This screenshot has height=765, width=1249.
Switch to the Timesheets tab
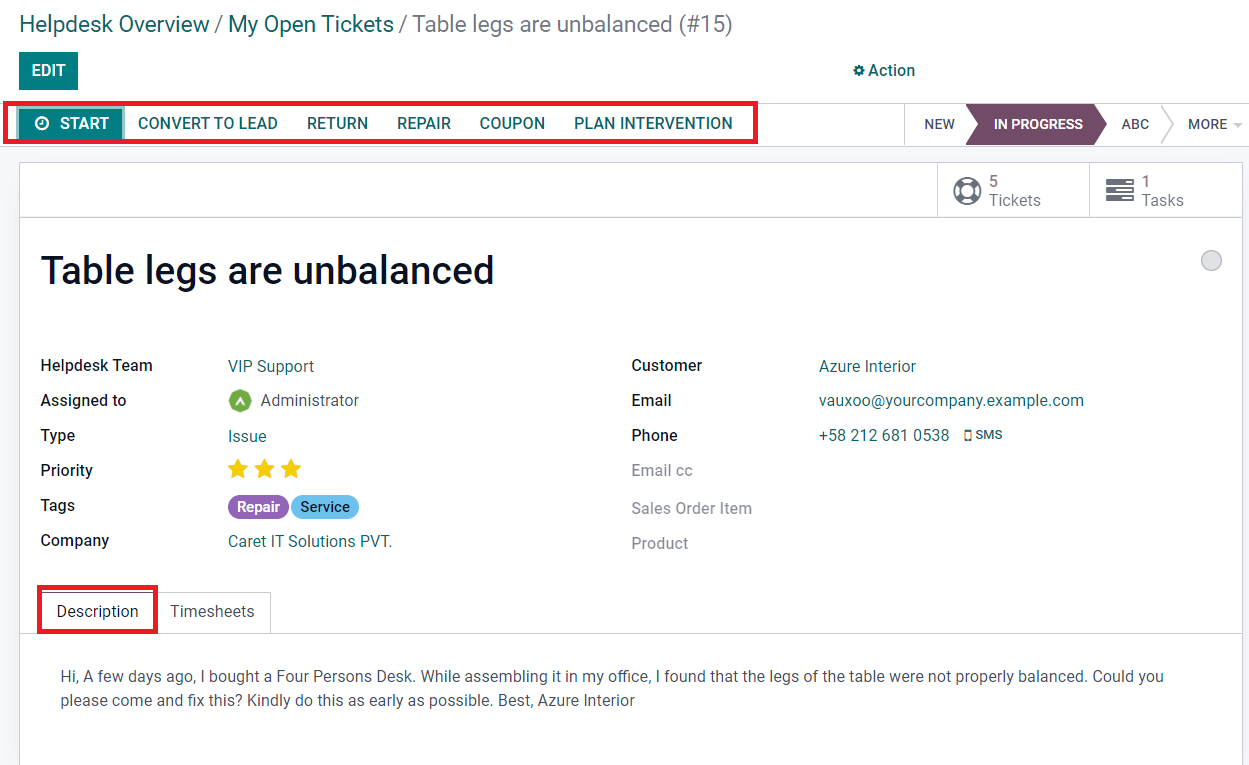click(212, 612)
